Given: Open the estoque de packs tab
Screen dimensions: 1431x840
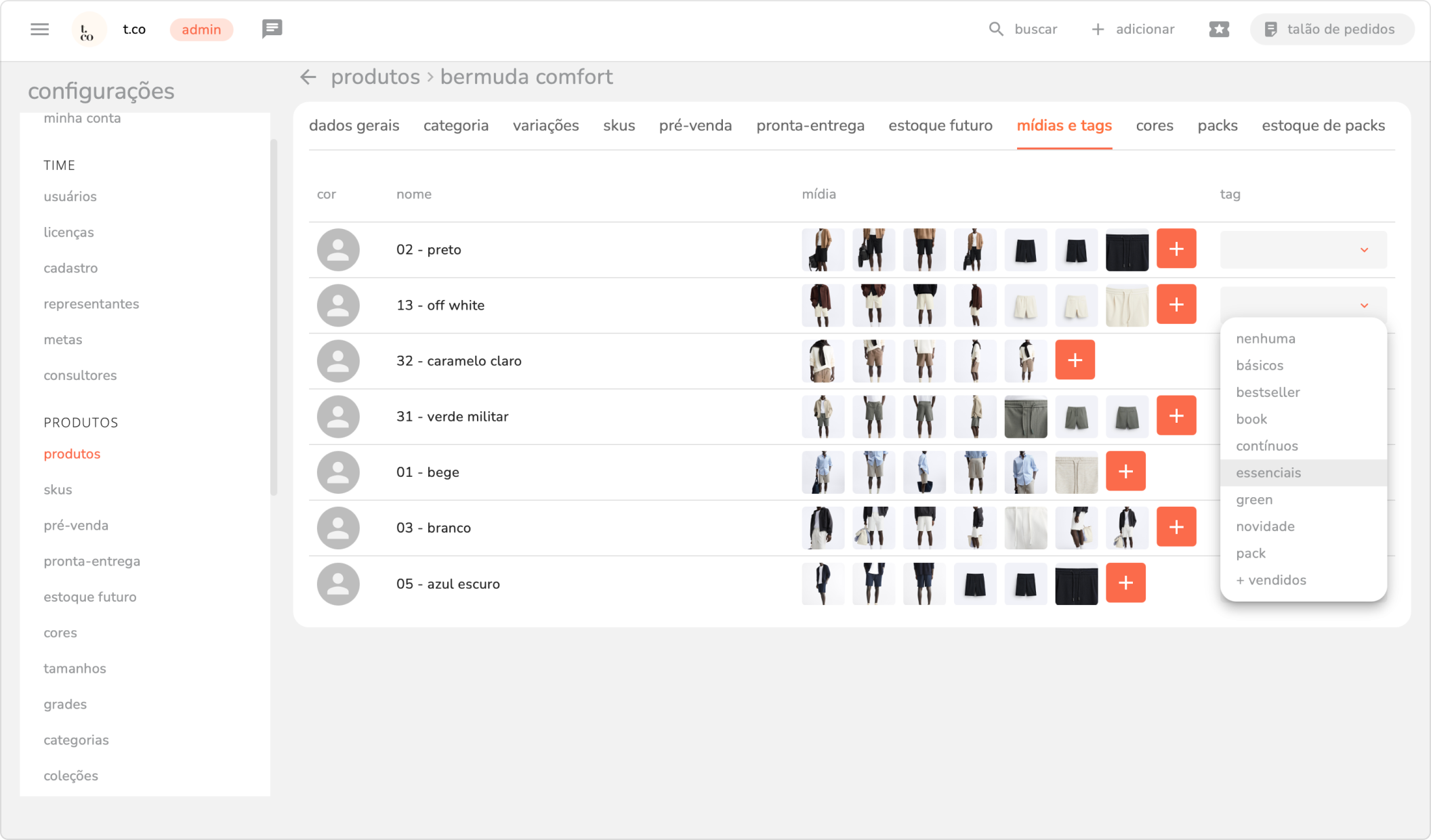Looking at the screenshot, I should coord(1323,125).
